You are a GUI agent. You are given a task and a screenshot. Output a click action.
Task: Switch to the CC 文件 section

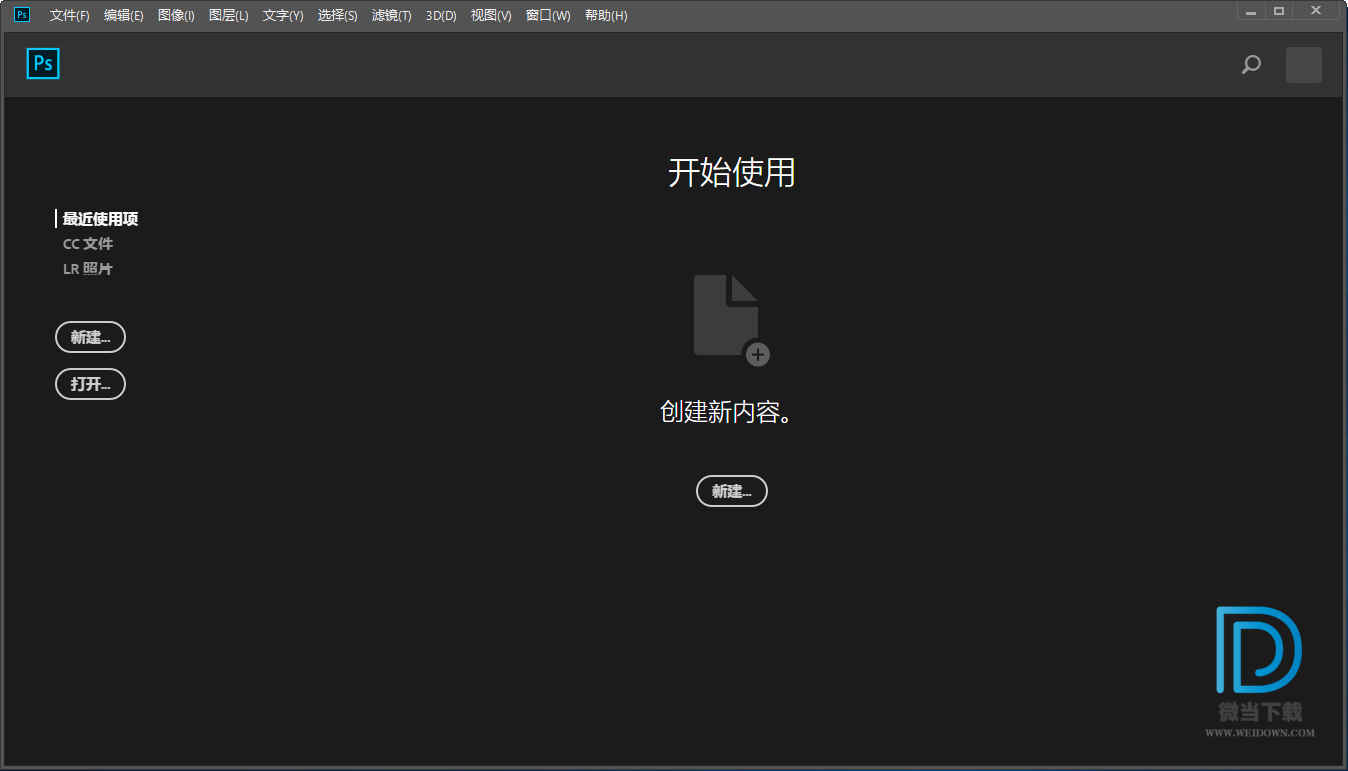pos(88,244)
